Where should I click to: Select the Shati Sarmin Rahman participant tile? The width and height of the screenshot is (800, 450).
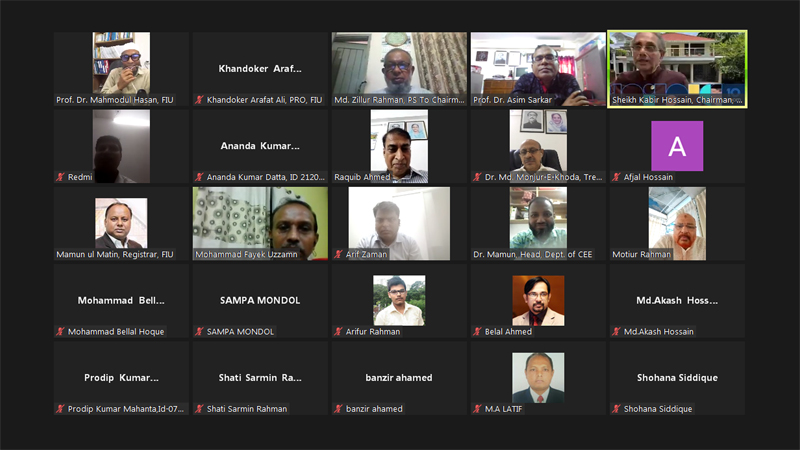click(x=260, y=378)
